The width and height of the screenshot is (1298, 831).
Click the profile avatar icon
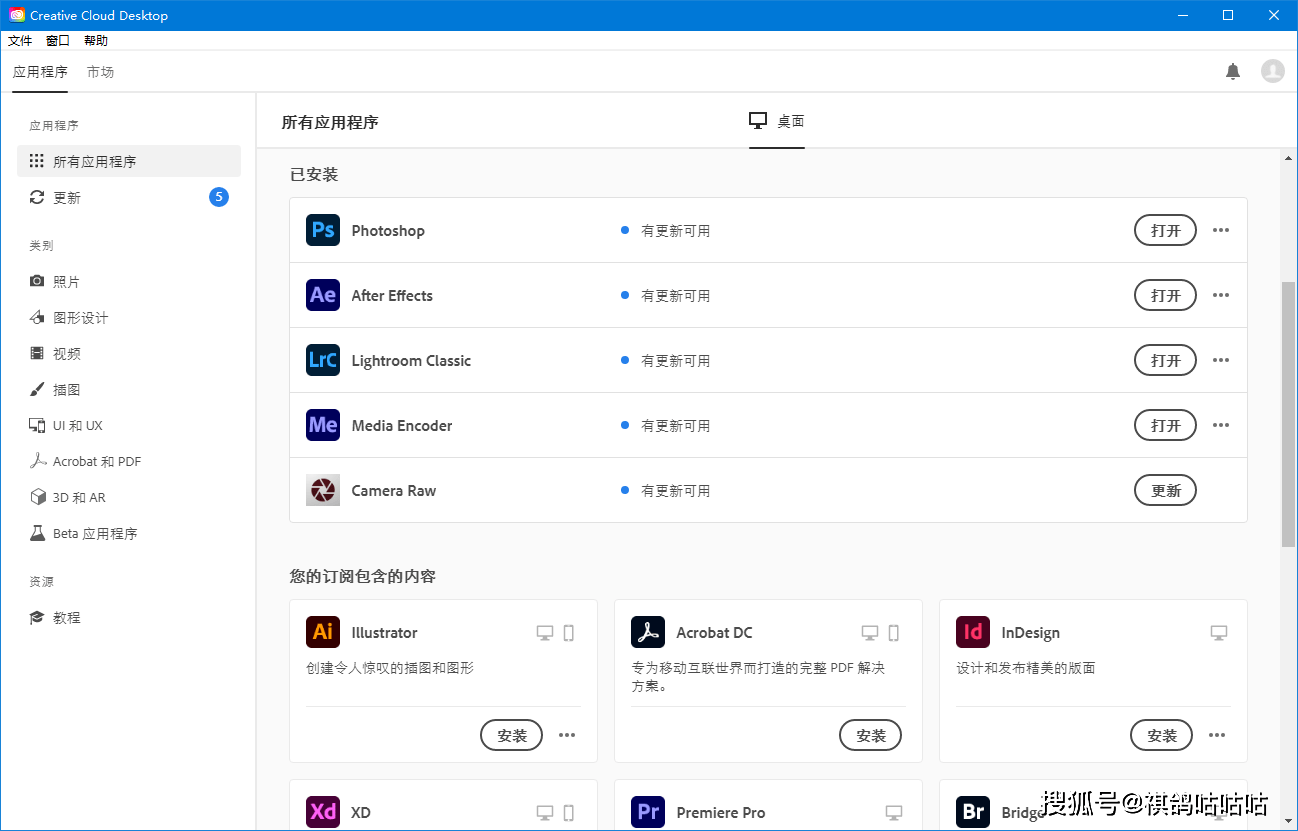pos(1272,71)
